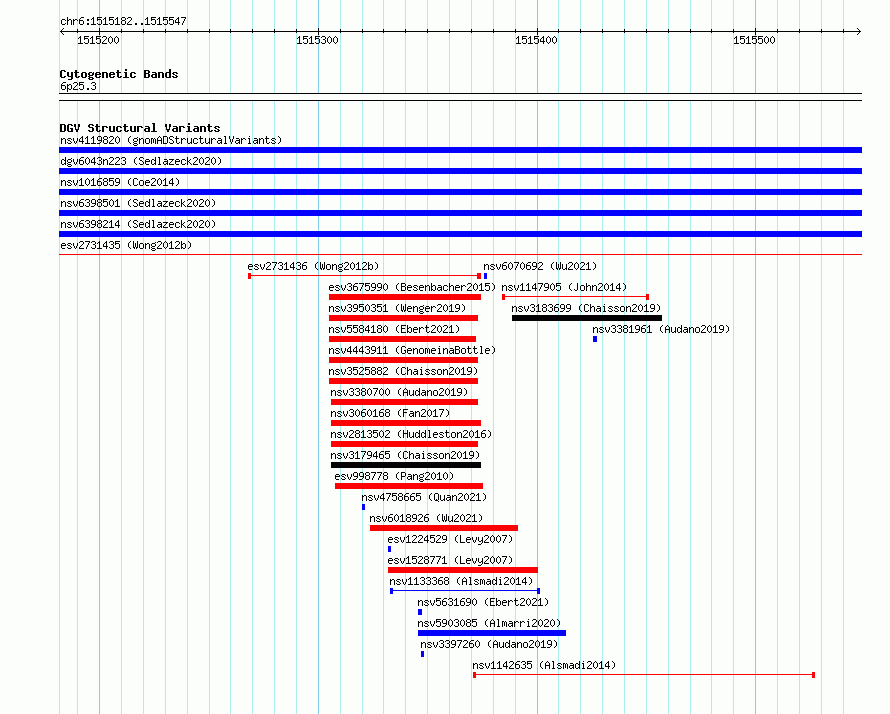Select the small blue nsv3381961 marker
The image size is (890, 714).
[595, 339]
